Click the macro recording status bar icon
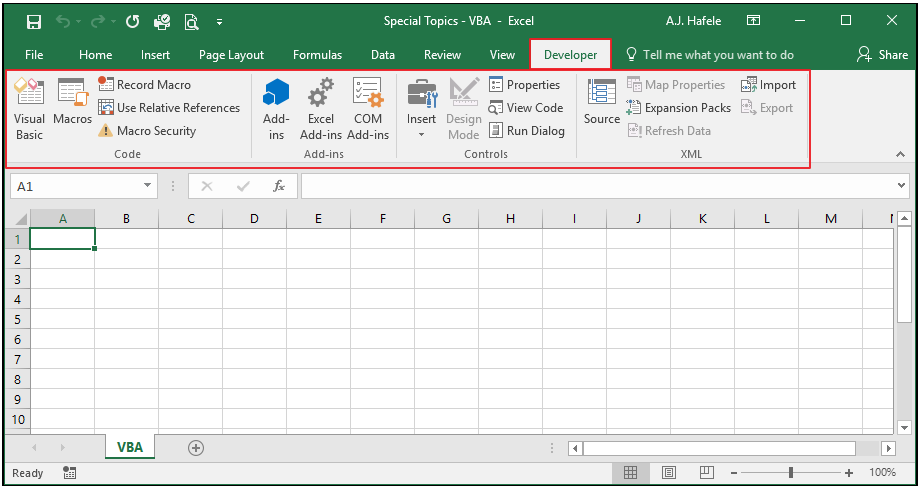919x487 pixels. tap(69, 472)
